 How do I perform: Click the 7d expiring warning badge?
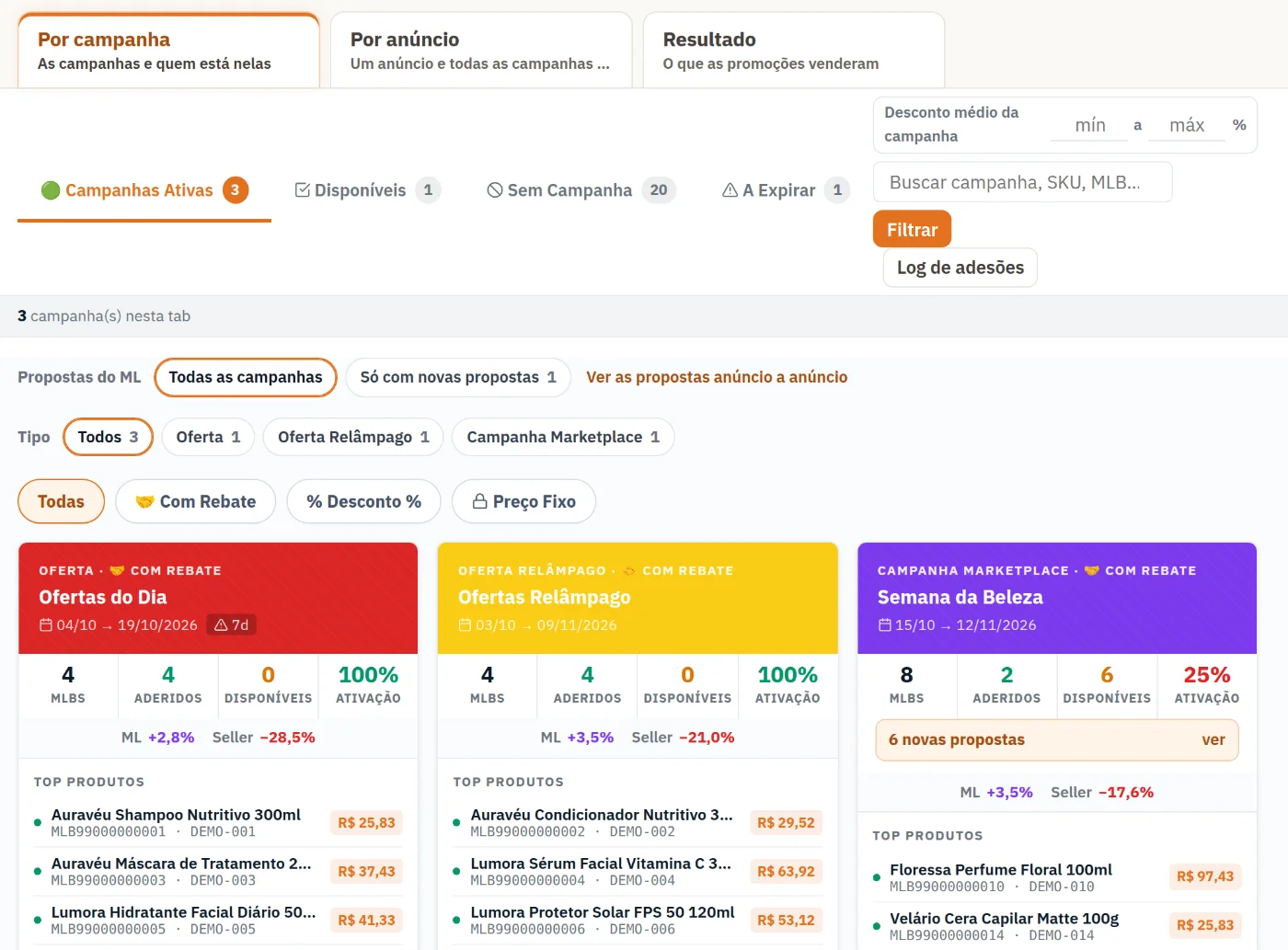[231, 625]
